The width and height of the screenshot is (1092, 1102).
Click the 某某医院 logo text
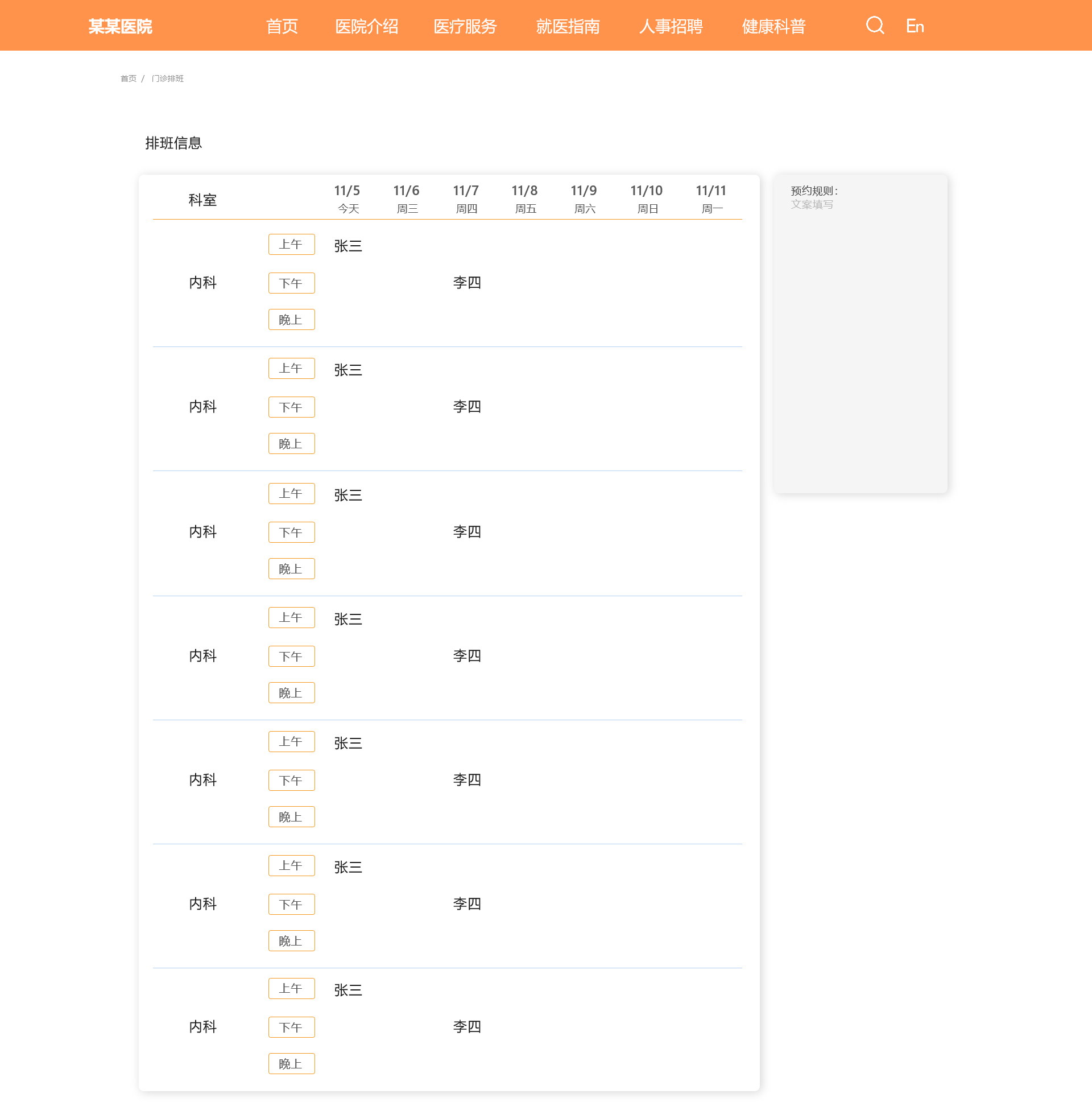tap(121, 26)
